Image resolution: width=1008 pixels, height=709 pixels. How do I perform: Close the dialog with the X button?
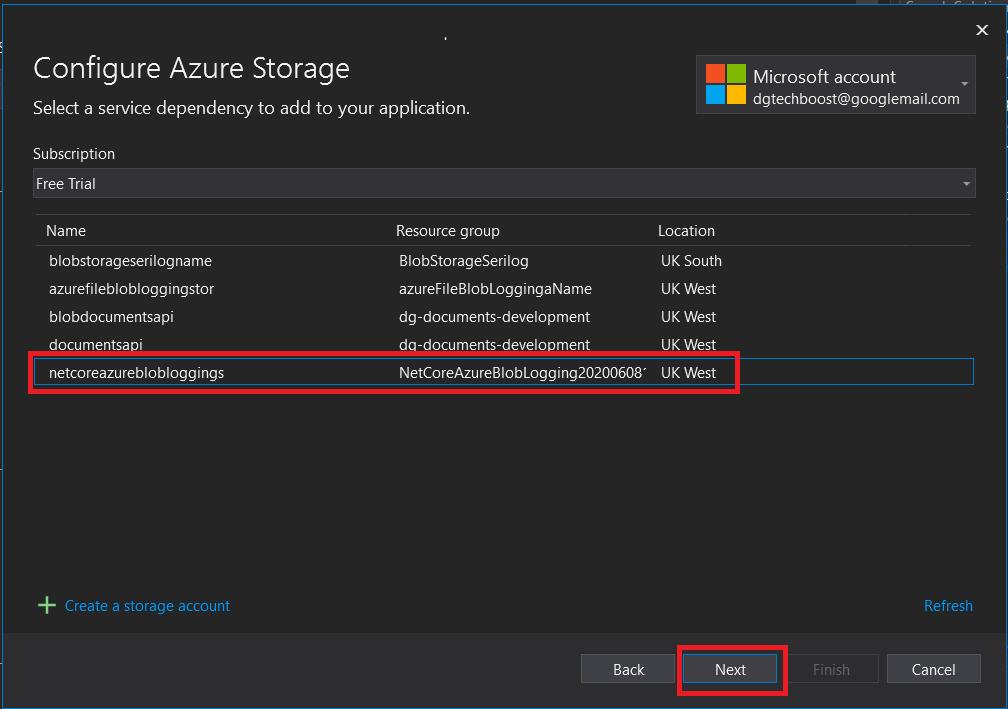(x=982, y=30)
